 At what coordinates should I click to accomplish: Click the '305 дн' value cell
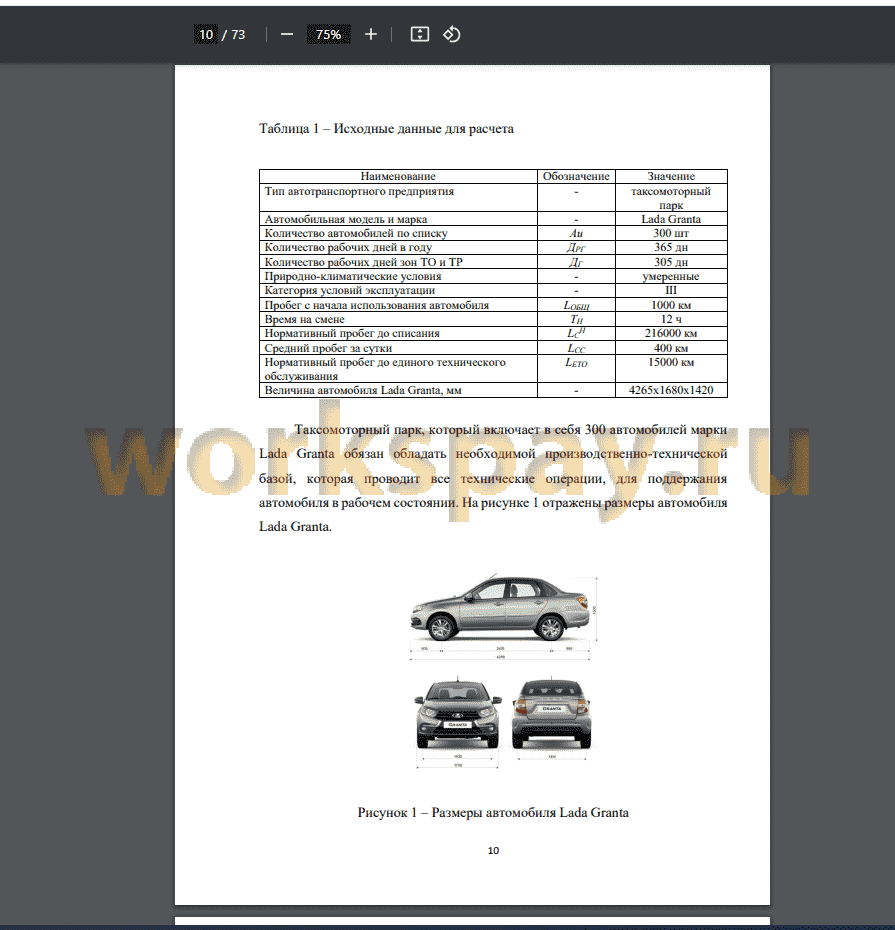pos(671,262)
